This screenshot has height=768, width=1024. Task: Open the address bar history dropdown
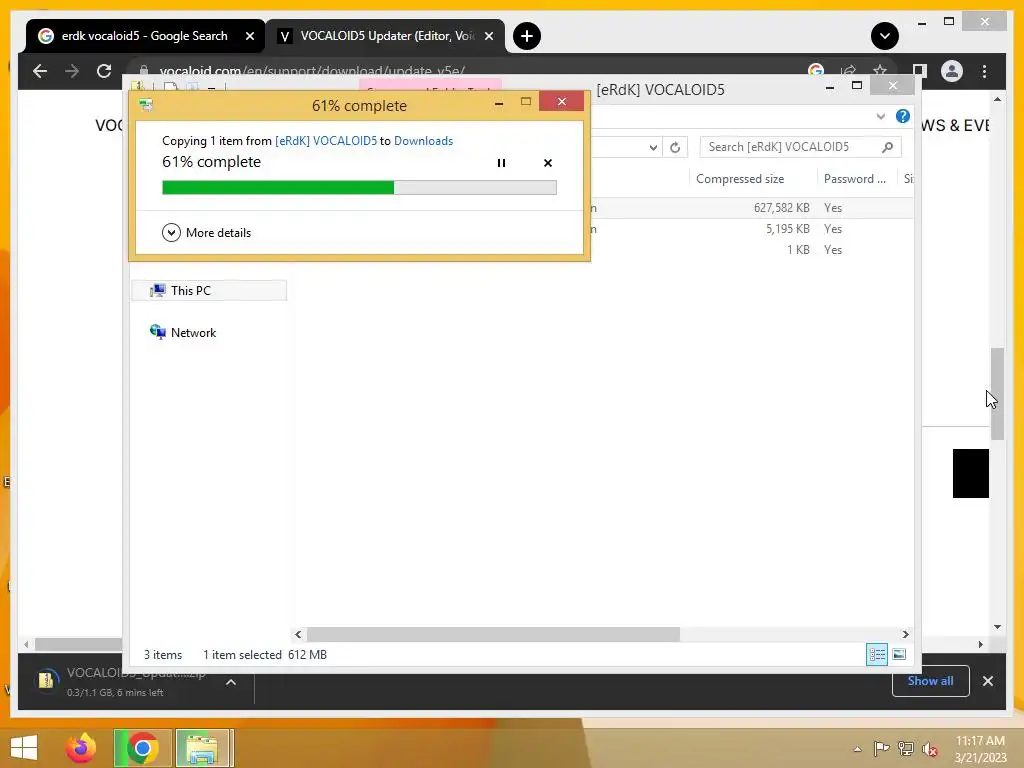pyautogui.click(x=653, y=147)
